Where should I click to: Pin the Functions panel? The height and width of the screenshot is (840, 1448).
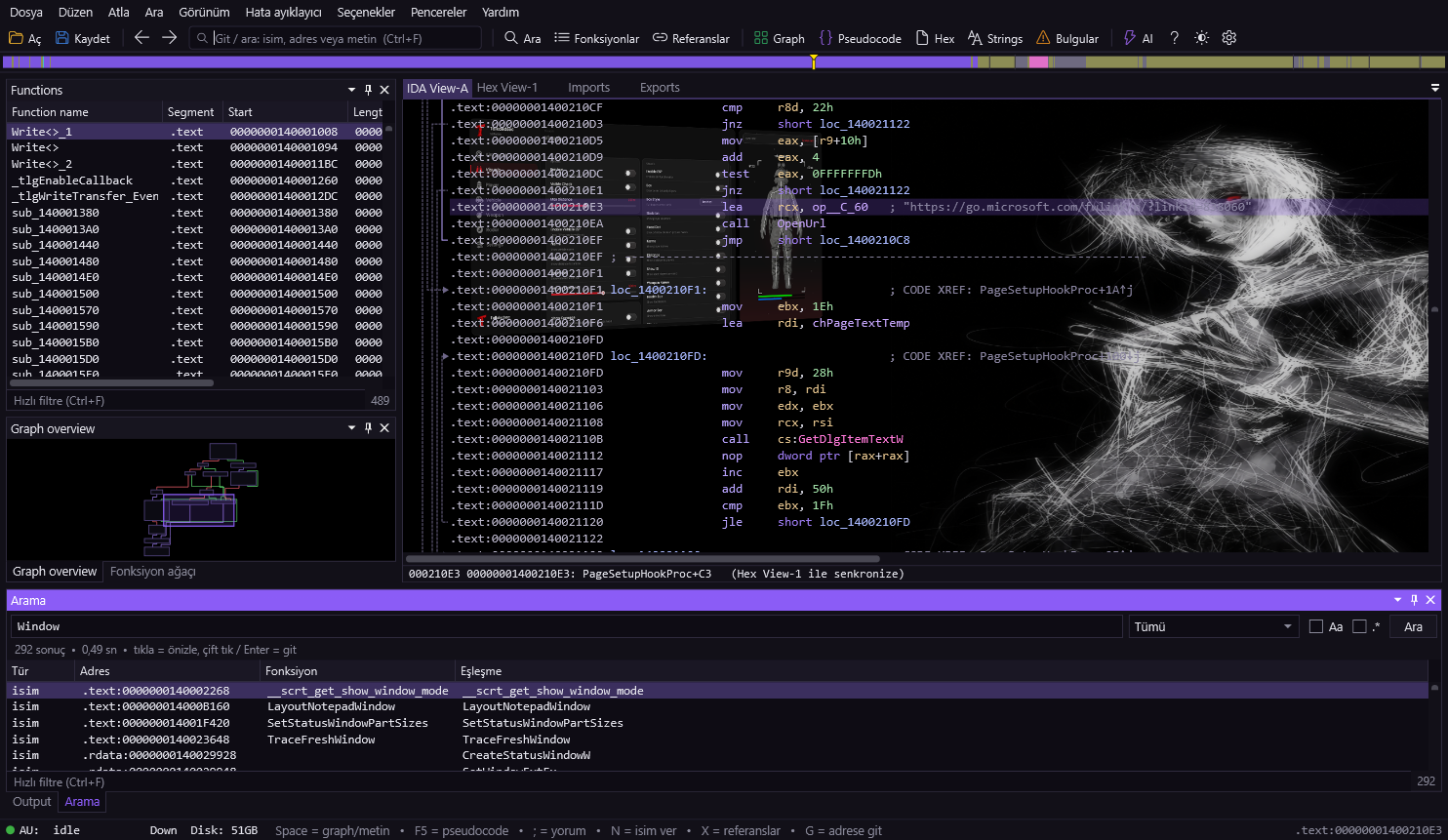click(x=368, y=90)
